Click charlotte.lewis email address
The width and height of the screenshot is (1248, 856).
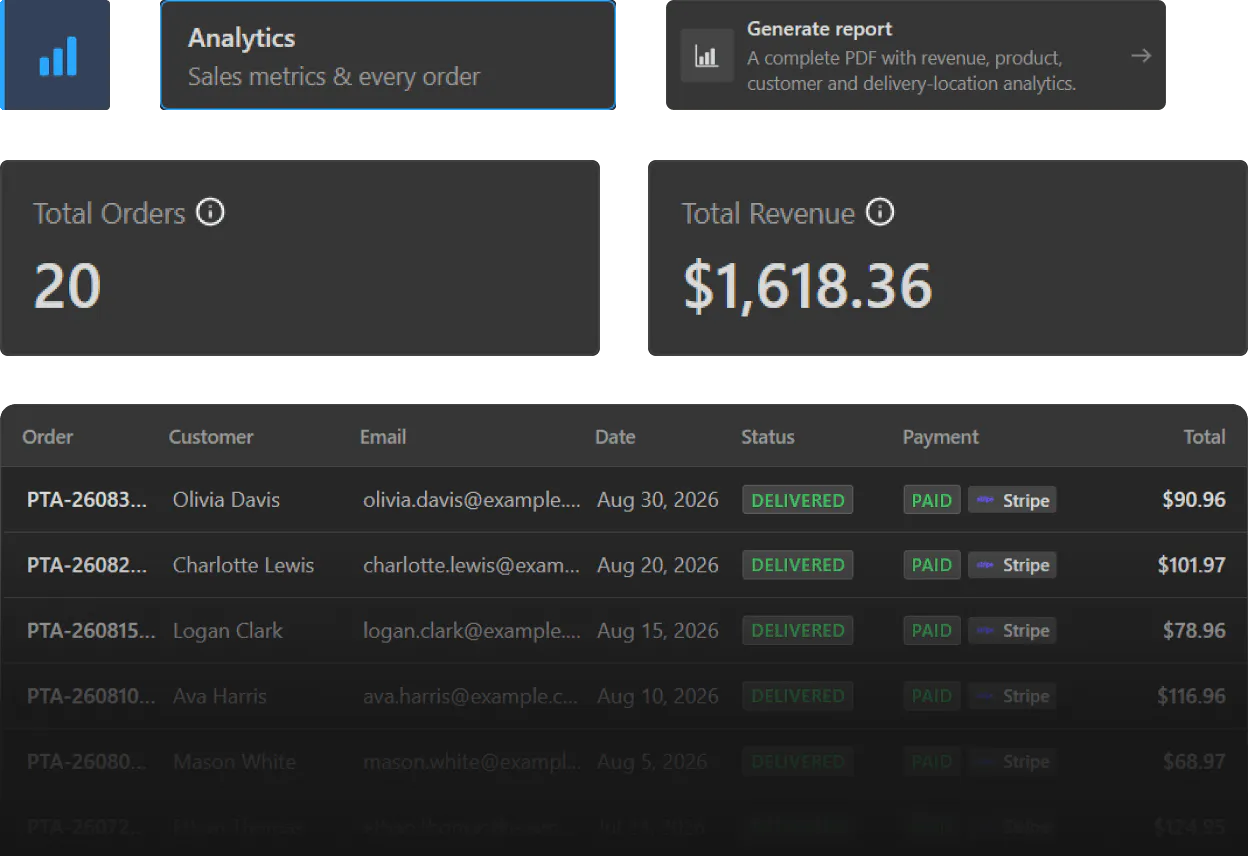coord(472,565)
